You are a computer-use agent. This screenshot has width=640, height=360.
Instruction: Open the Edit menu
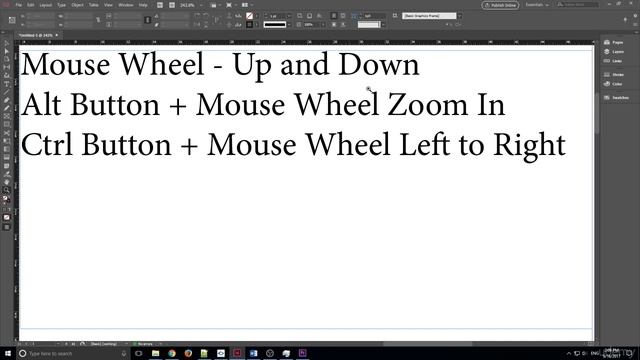tap(31, 5)
